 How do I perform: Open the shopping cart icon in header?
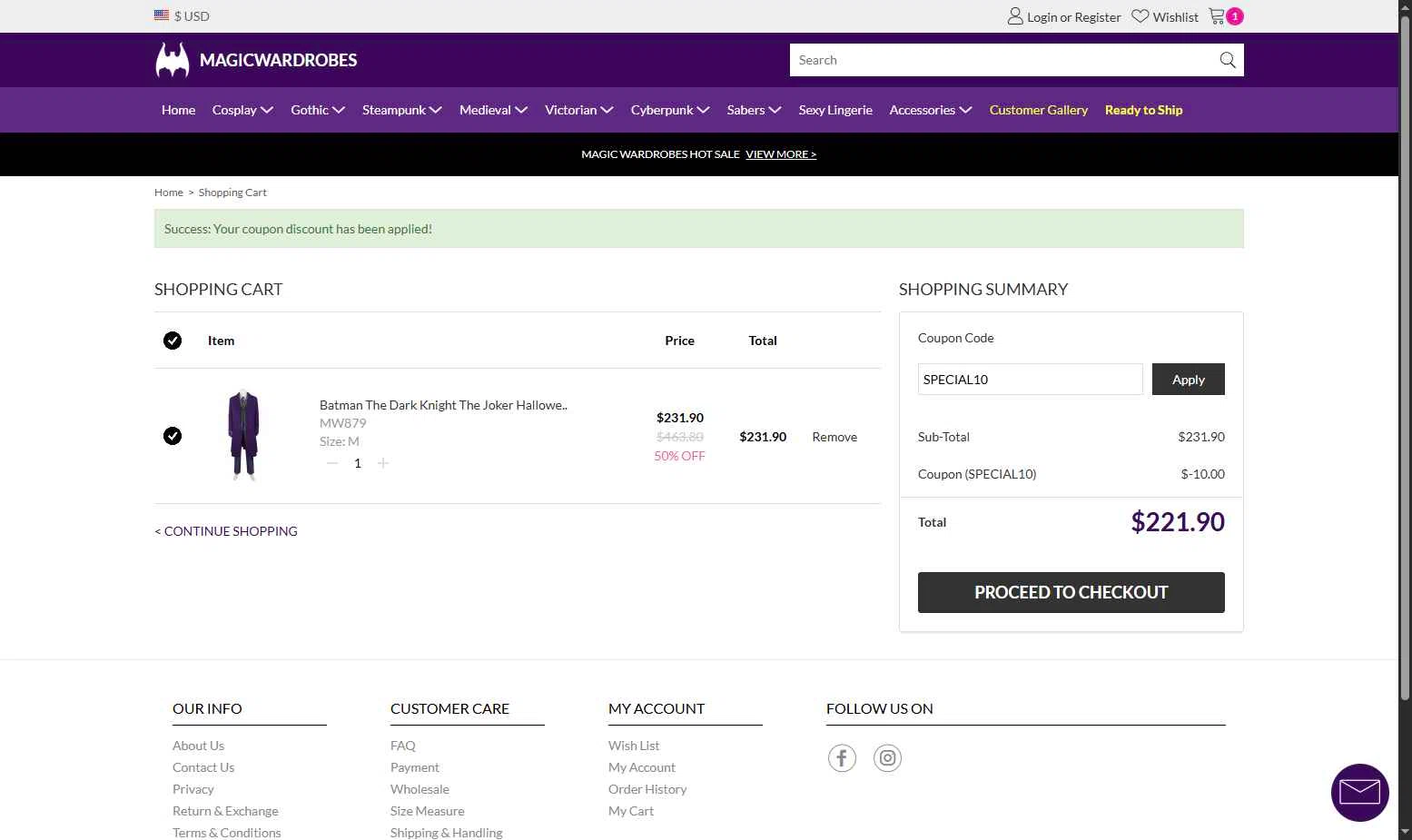point(1218,15)
